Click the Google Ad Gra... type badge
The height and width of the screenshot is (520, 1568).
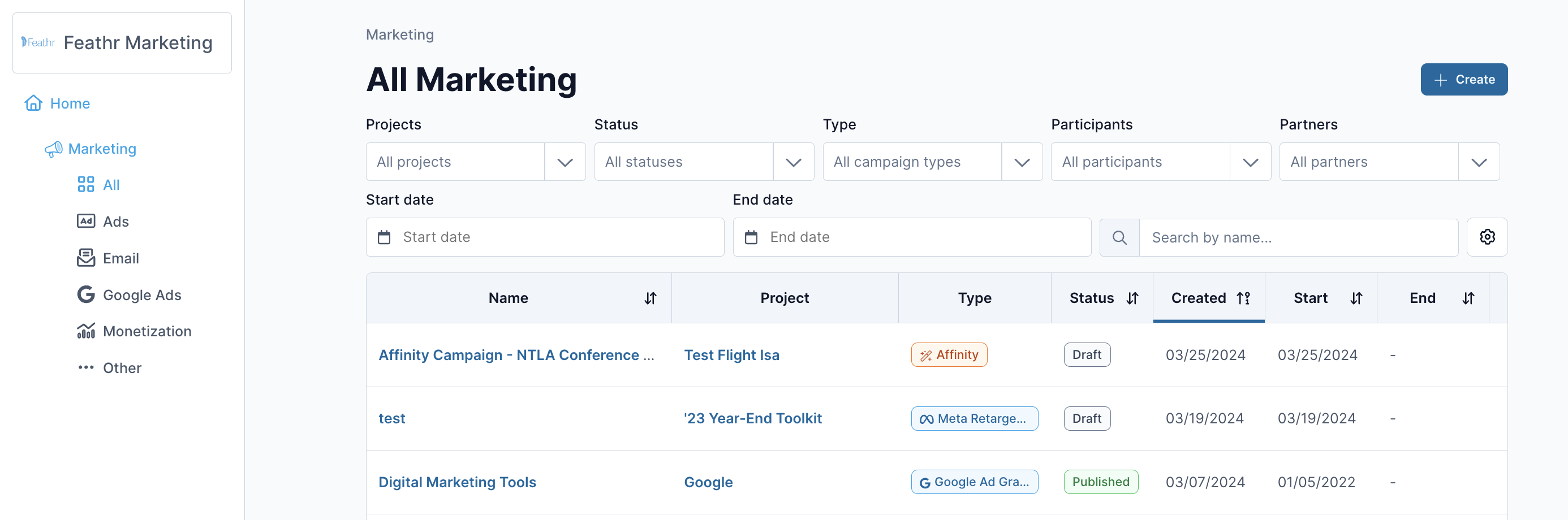(975, 482)
